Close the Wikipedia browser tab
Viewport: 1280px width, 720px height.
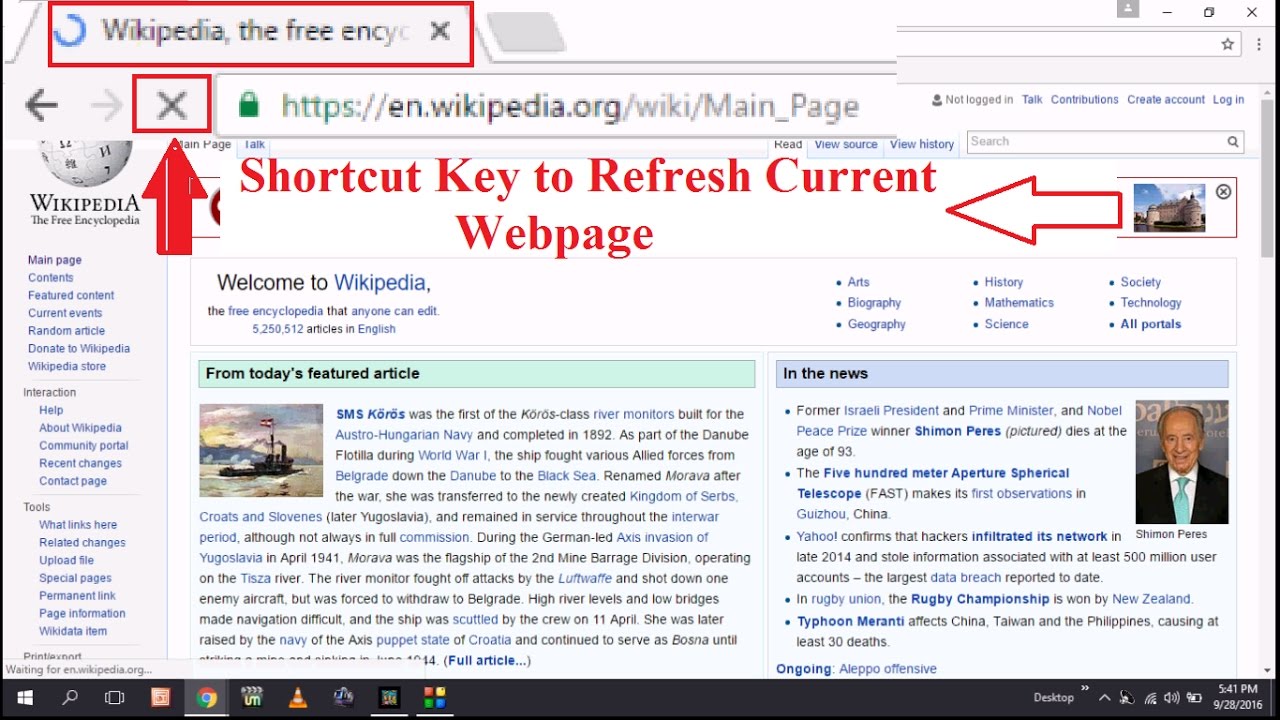pos(439,31)
